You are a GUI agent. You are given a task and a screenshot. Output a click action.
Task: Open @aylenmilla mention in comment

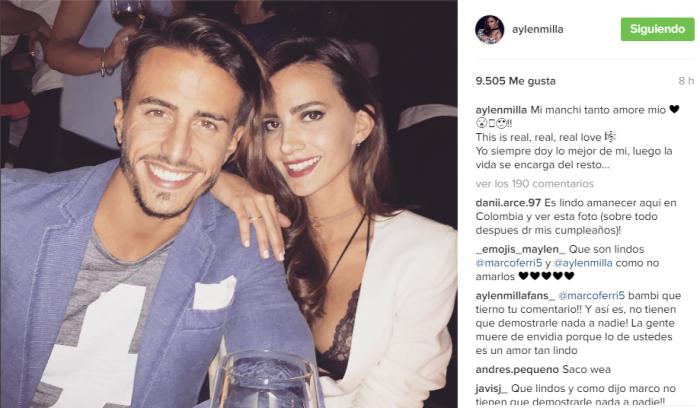tap(583, 263)
